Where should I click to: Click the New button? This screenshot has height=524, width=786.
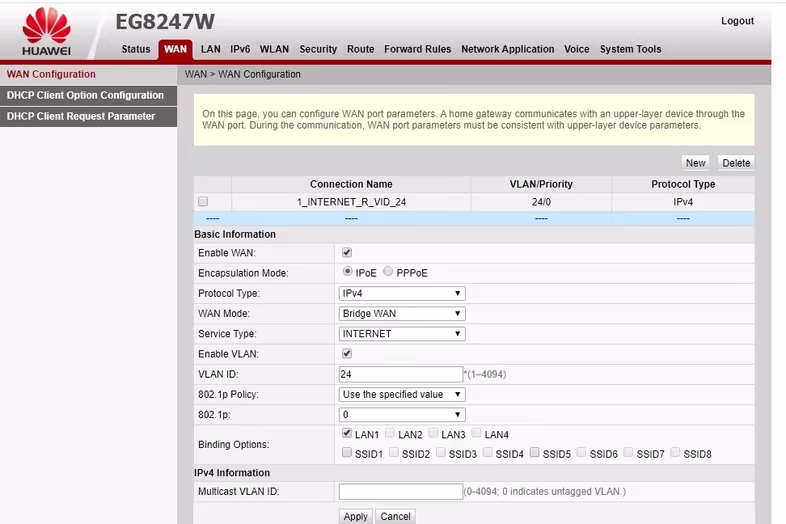pyautogui.click(x=695, y=163)
